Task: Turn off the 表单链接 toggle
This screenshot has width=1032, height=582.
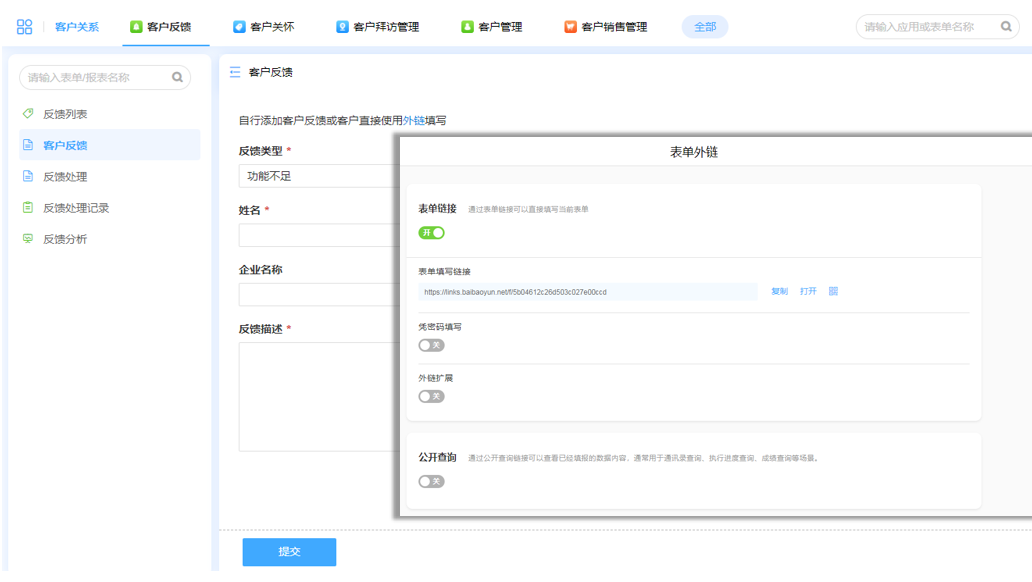Action: pyautogui.click(x=431, y=233)
